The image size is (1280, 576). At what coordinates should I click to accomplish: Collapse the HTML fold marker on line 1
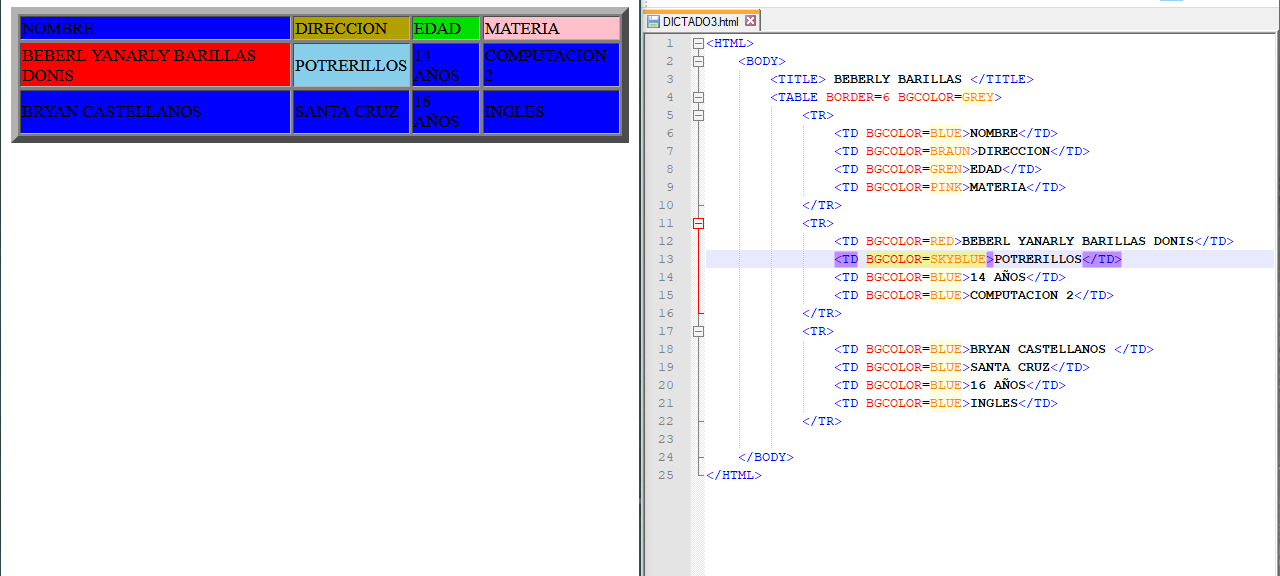tap(698, 43)
